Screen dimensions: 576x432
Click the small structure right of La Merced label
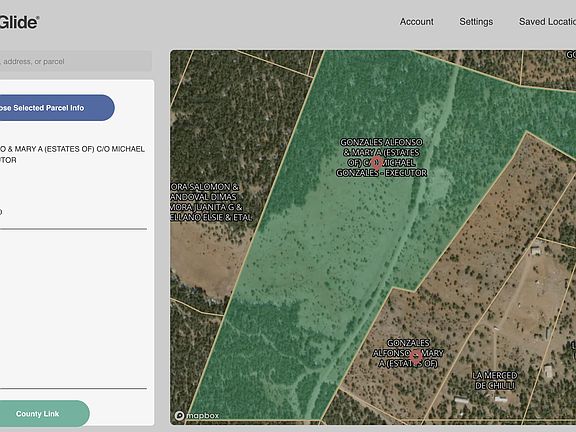pyautogui.click(x=548, y=370)
